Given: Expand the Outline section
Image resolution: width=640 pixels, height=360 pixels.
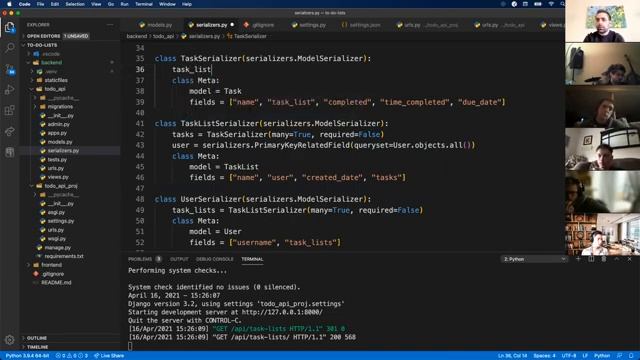Looking at the screenshot, I should [37, 338].
